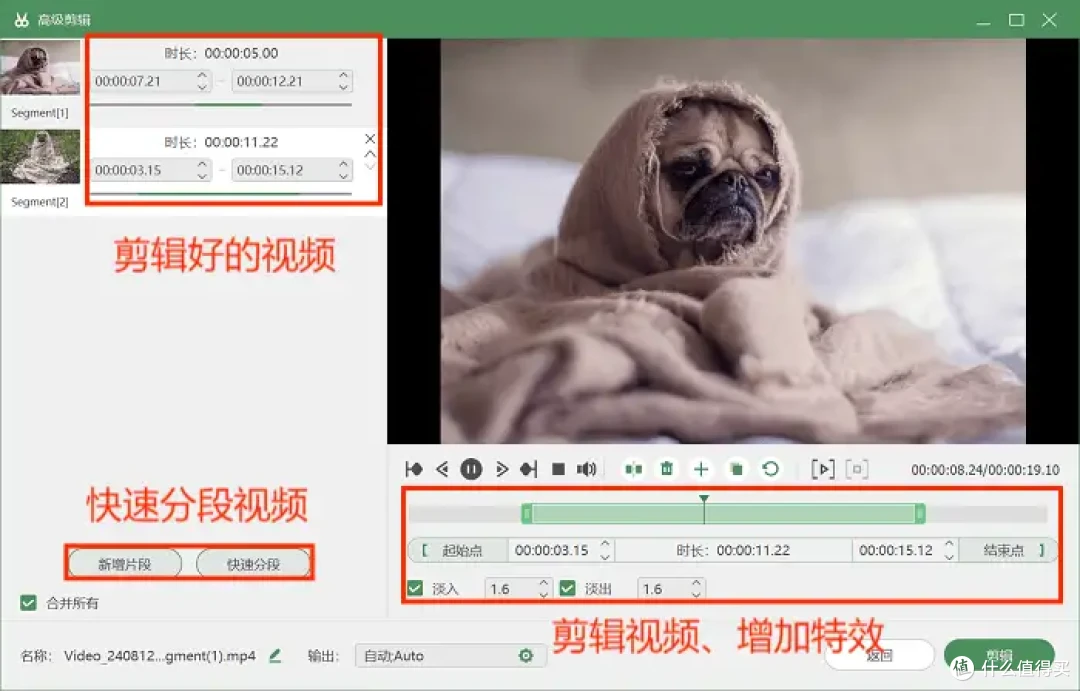The height and width of the screenshot is (691, 1080).
Task: Click the bracketed square icon beside play-range
Action: (x=857, y=469)
